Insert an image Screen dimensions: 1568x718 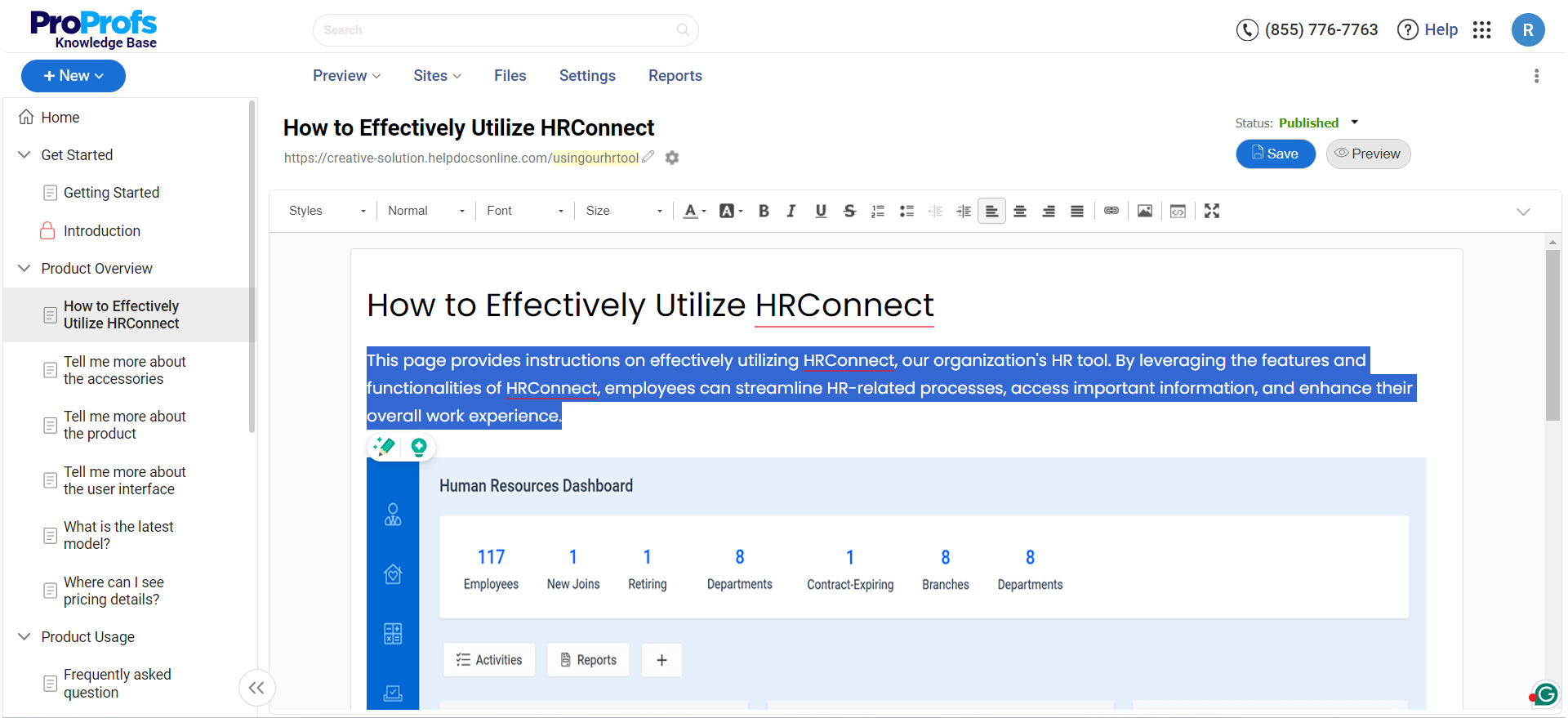tap(1145, 211)
